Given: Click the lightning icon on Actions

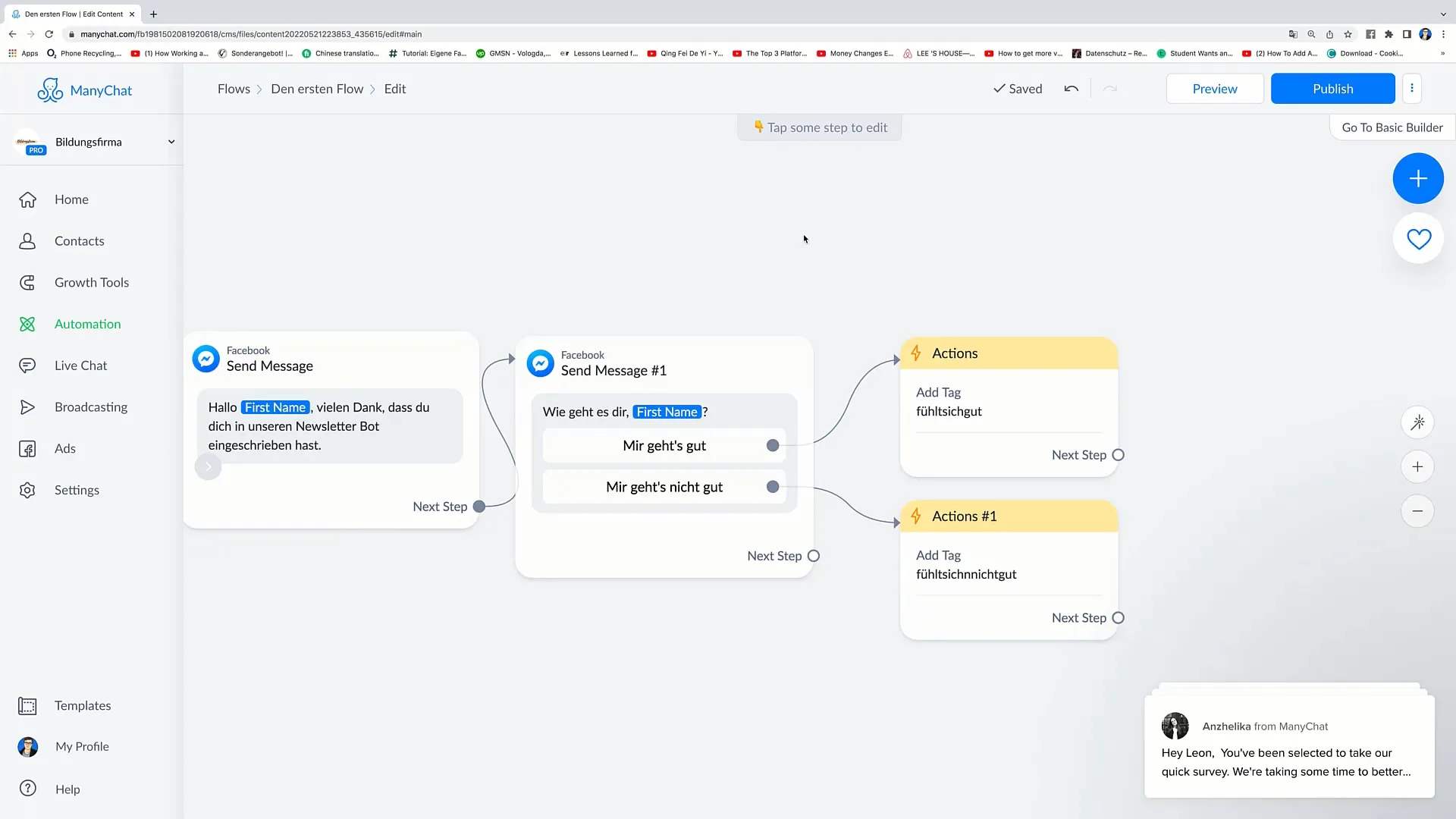Looking at the screenshot, I should coord(916,353).
